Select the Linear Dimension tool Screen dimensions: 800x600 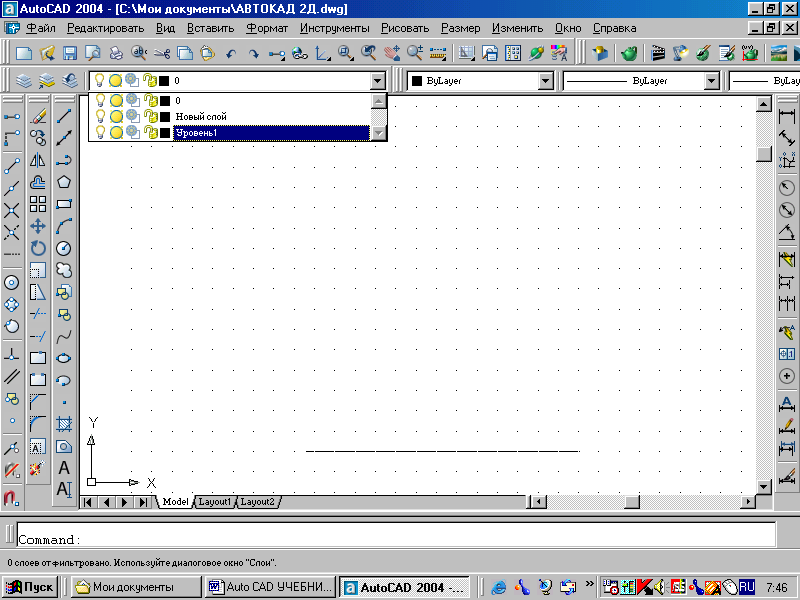click(787, 116)
